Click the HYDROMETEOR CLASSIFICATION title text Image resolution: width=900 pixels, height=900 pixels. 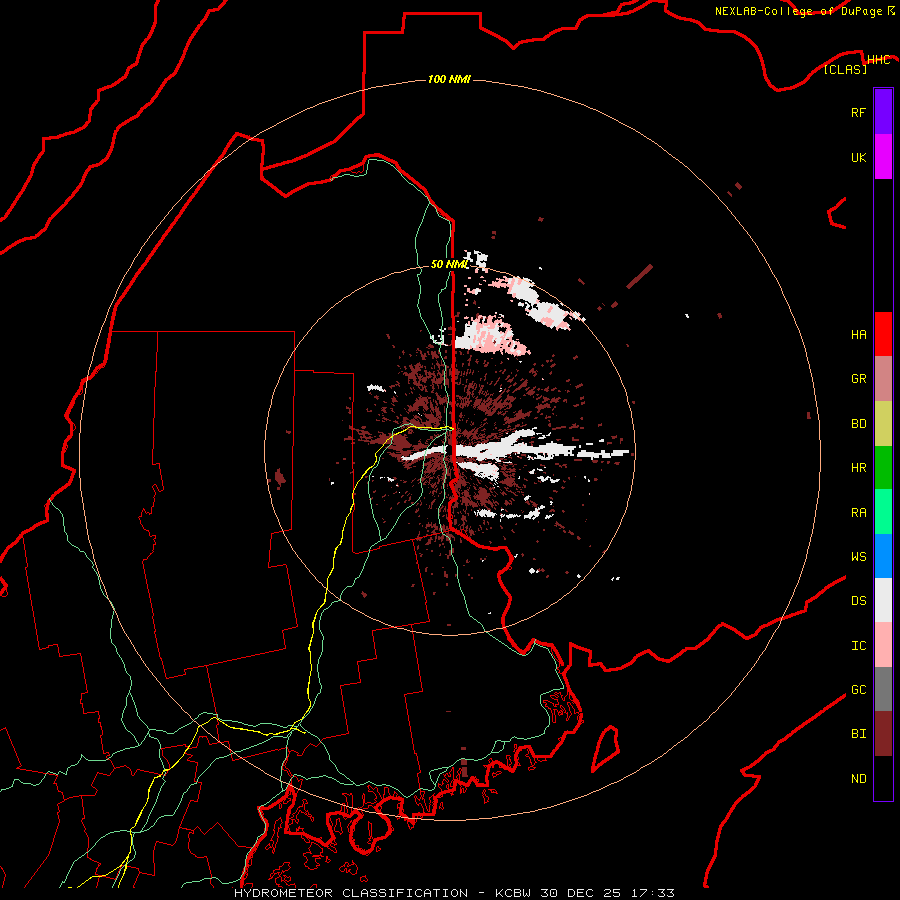click(x=351, y=893)
